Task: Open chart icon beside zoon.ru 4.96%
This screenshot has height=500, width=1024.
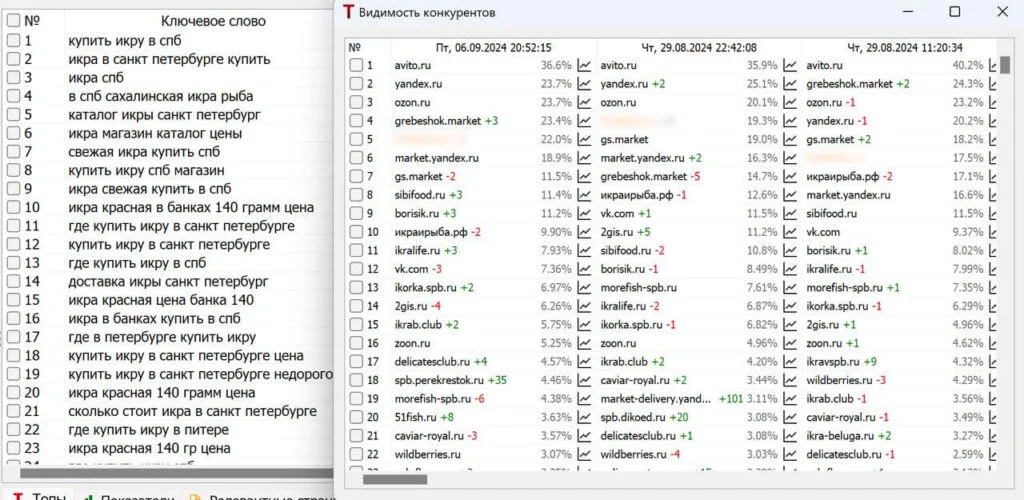Action: pos(791,343)
